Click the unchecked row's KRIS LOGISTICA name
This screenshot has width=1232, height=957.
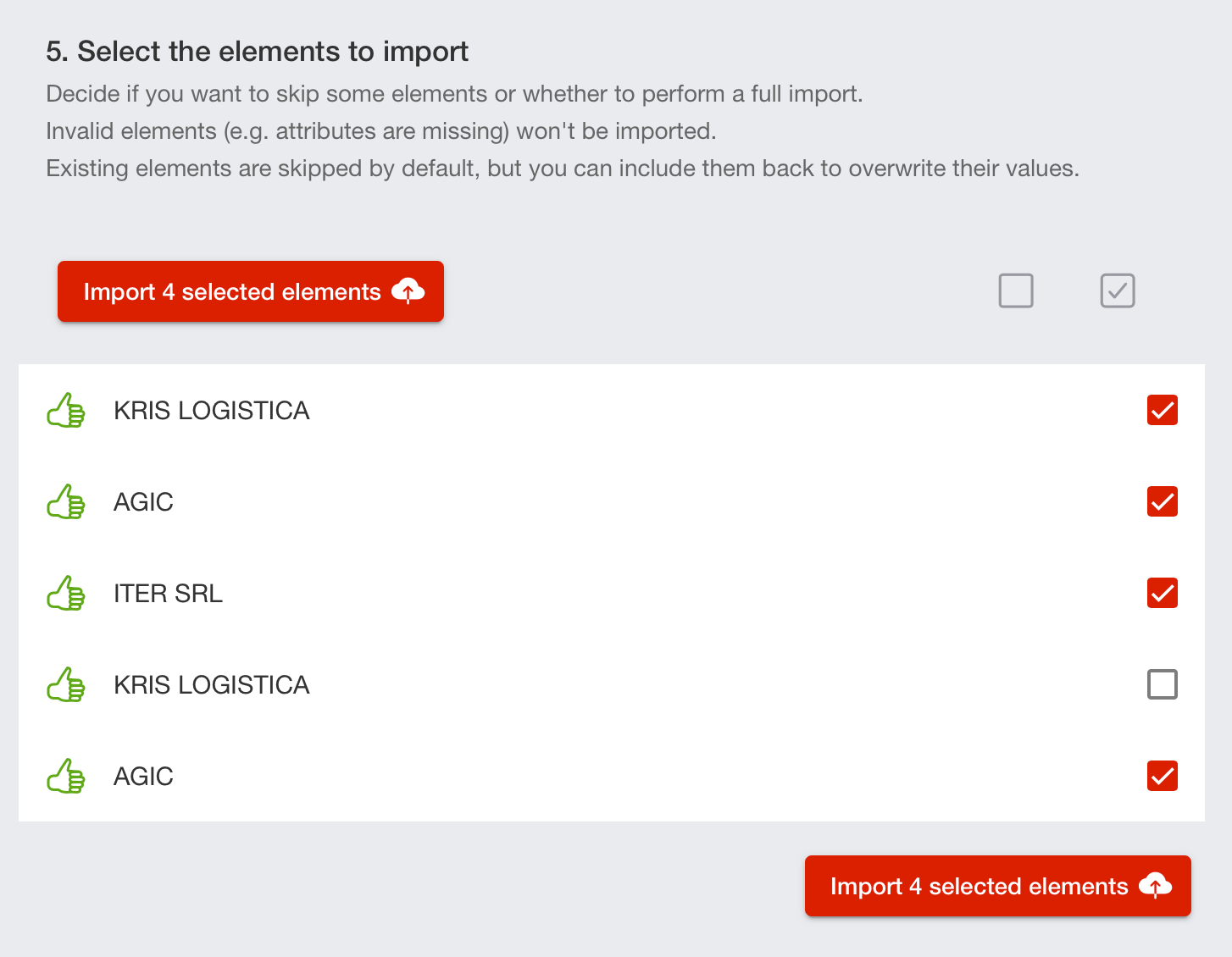[211, 685]
